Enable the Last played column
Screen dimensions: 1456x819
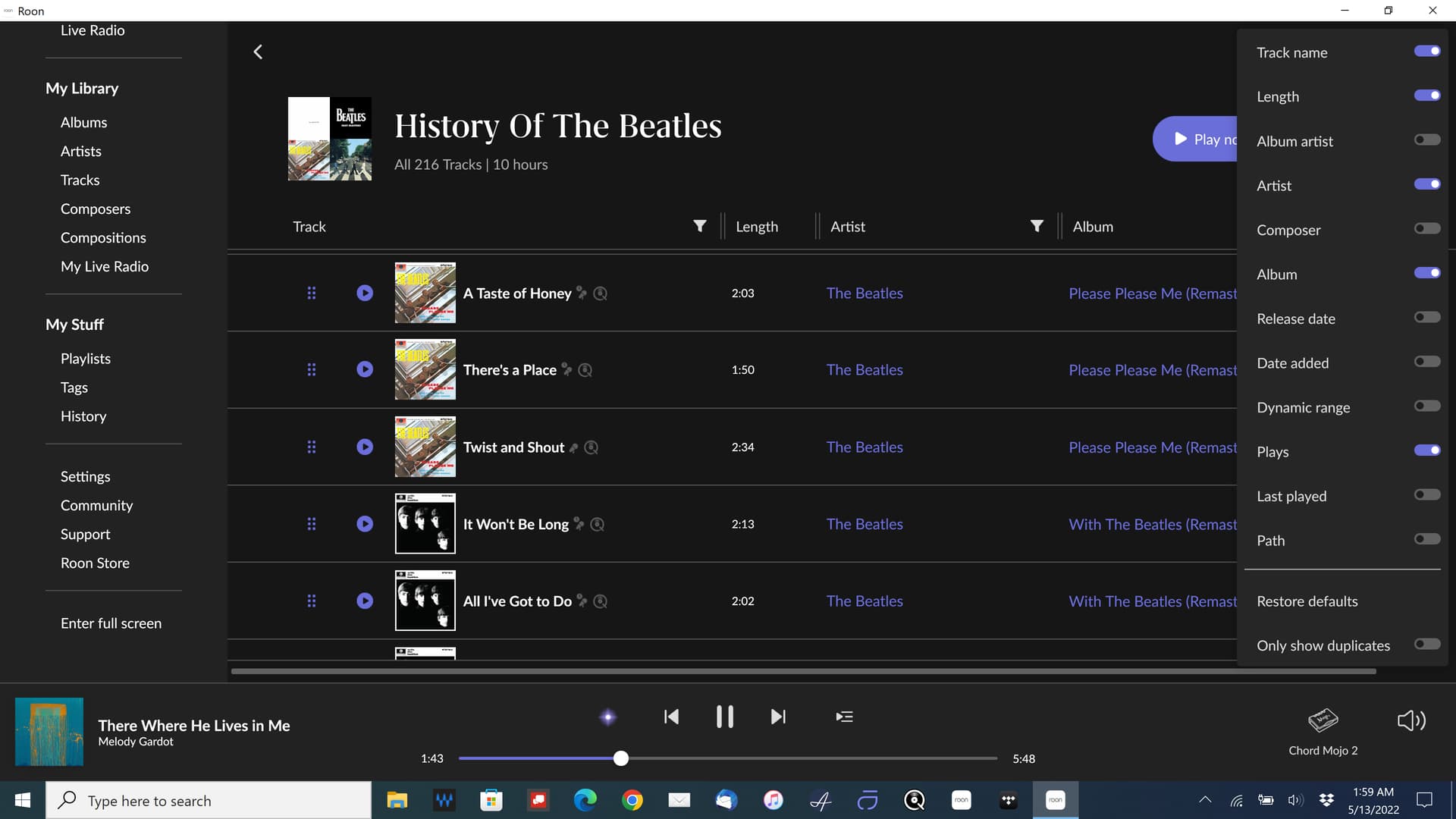[x=1426, y=494]
